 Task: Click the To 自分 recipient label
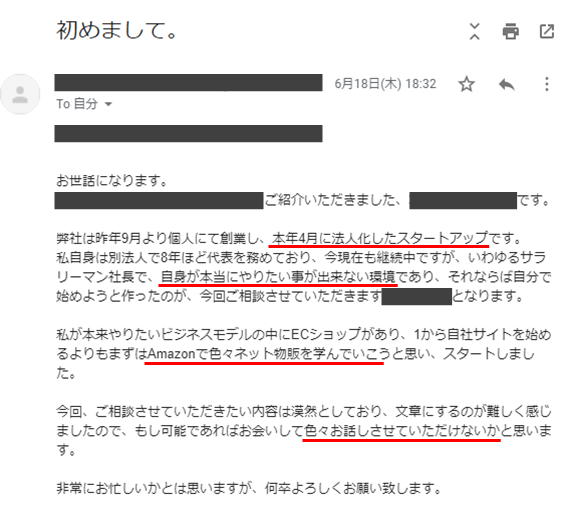coord(77,104)
